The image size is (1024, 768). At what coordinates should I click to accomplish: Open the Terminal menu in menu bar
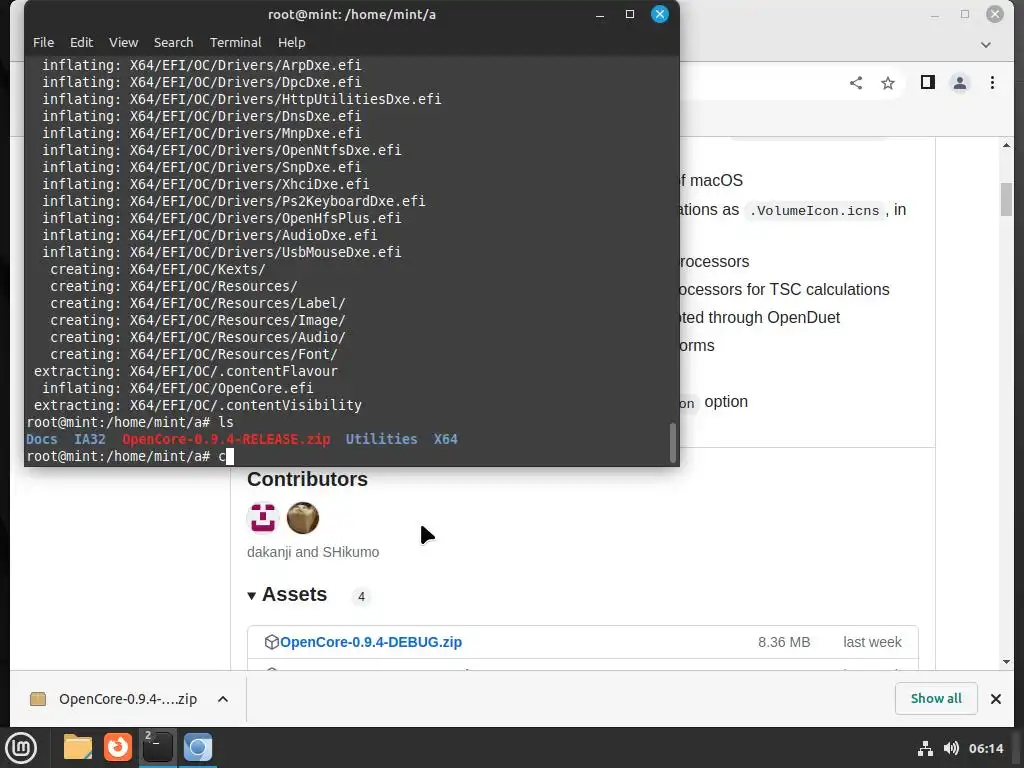(x=235, y=42)
